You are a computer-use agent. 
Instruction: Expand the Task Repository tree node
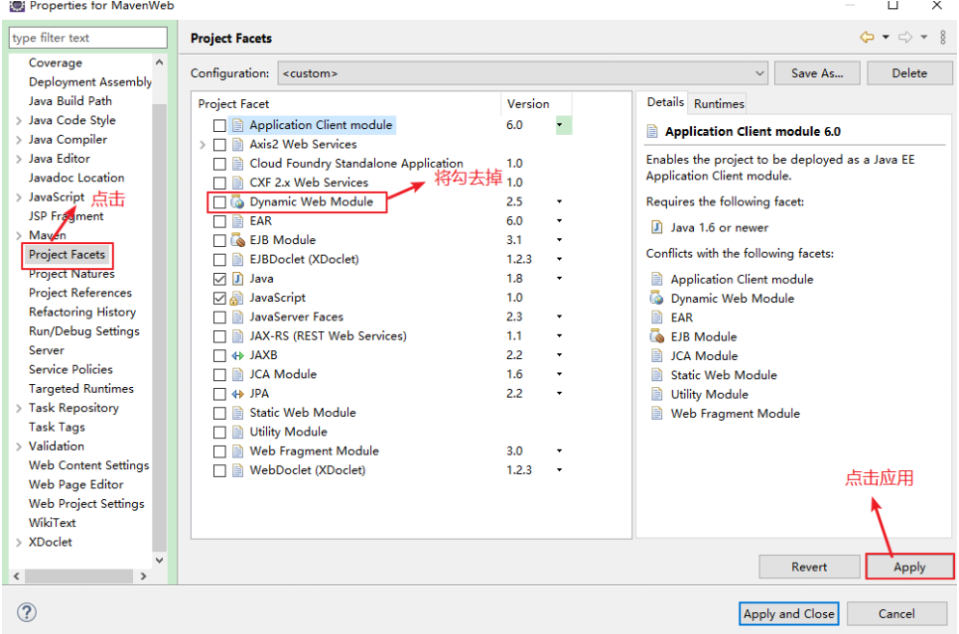tap(18, 408)
